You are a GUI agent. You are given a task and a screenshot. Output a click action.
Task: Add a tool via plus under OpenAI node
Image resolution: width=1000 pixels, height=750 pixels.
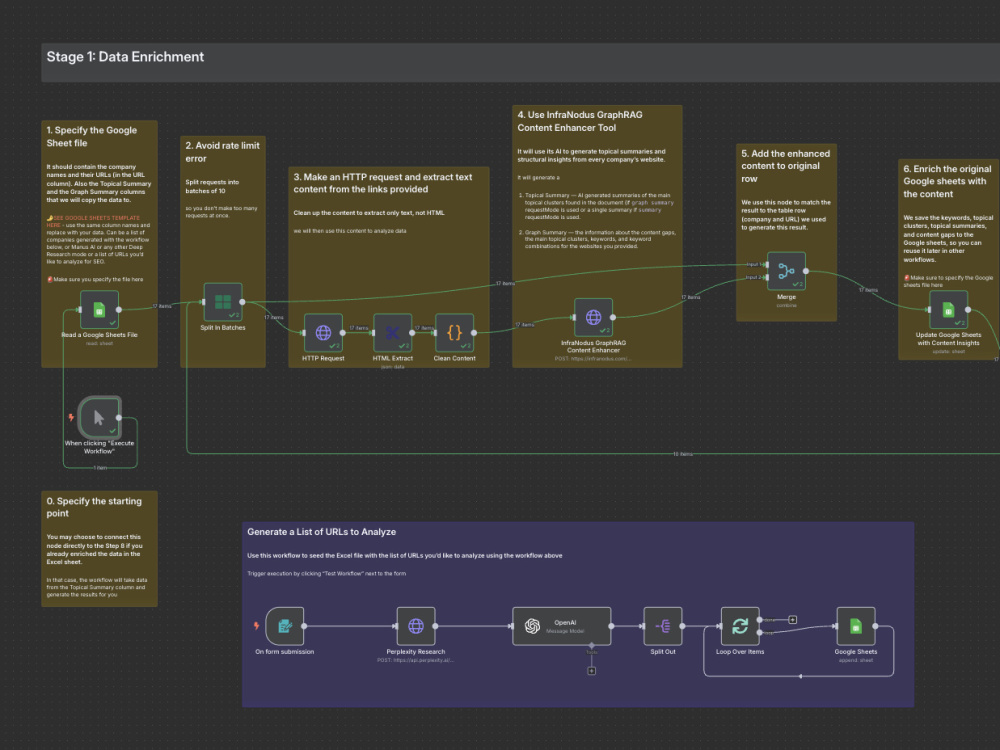coord(592,671)
